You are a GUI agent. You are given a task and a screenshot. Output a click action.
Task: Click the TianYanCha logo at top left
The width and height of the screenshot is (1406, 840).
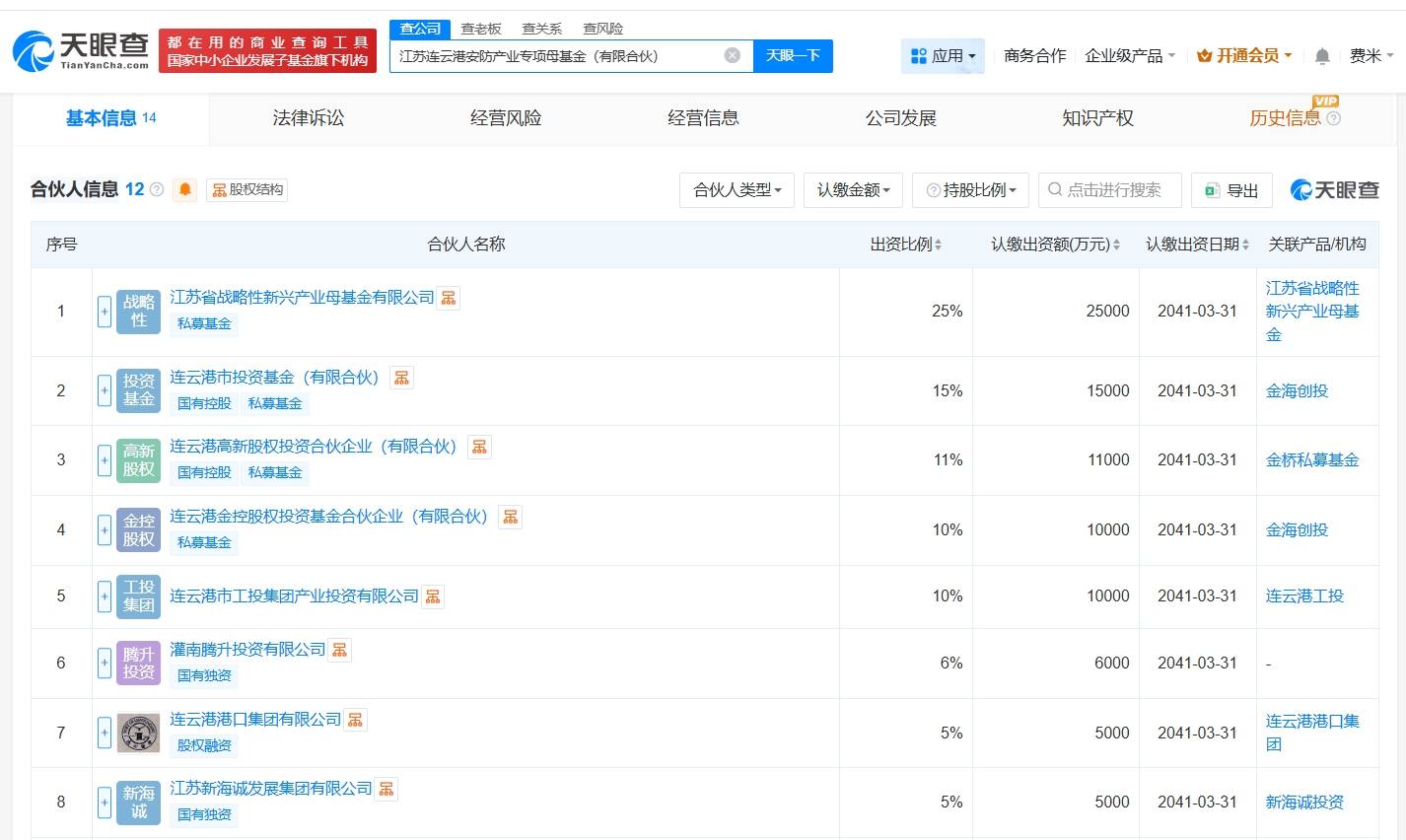point(81,50)
